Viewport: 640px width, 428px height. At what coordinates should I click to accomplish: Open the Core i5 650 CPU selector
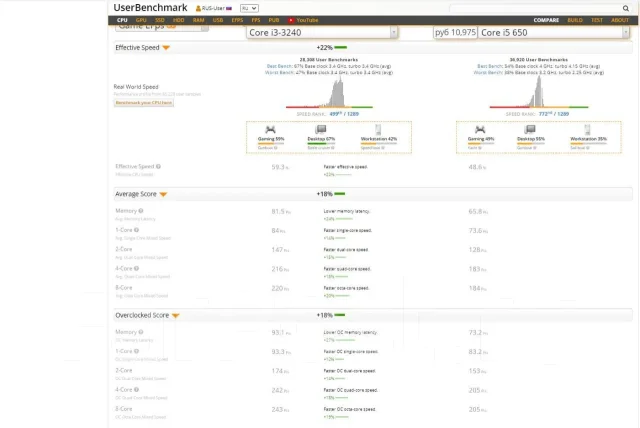[x=554, y=33]
